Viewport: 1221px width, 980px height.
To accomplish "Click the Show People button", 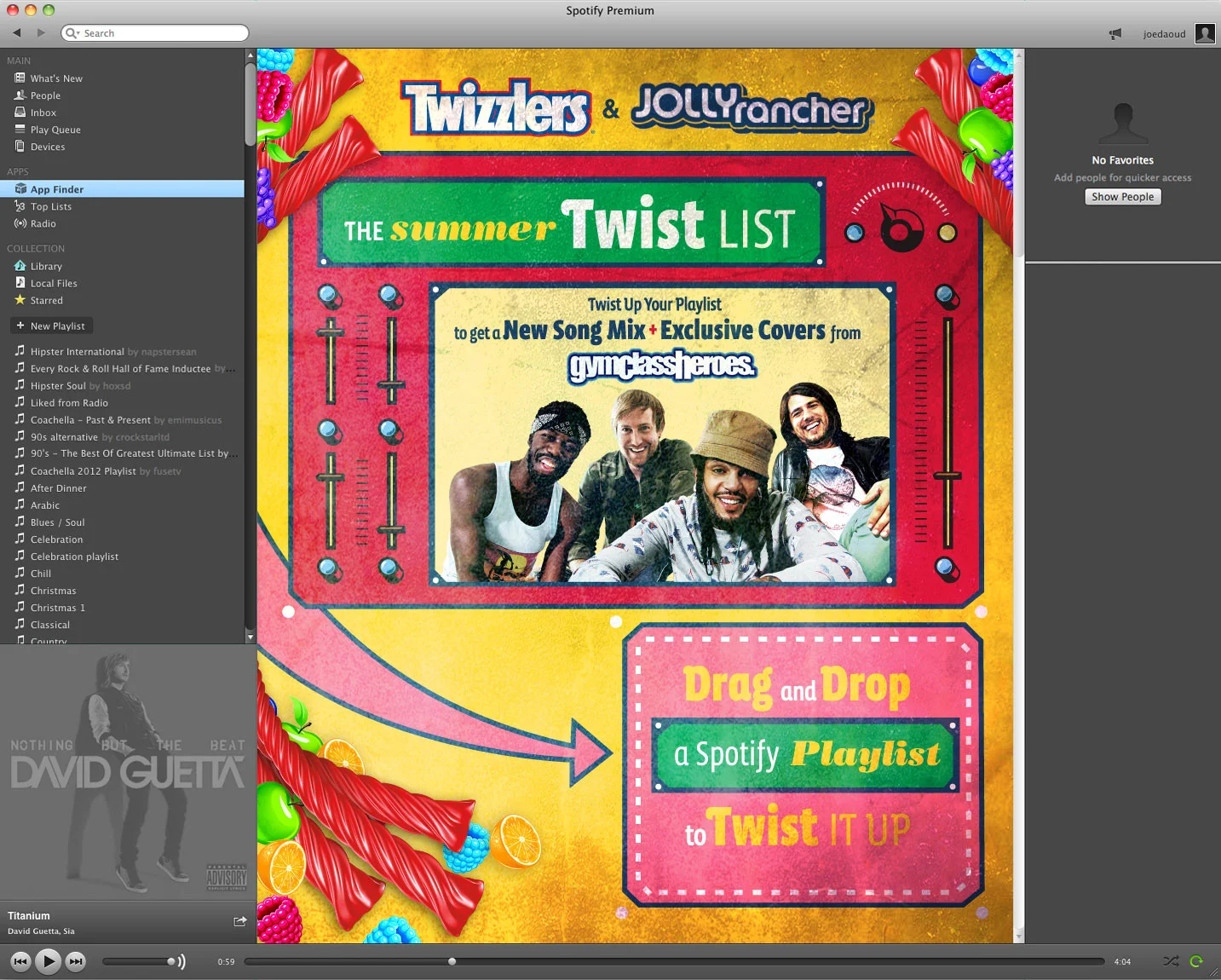I will (1122, 196).
